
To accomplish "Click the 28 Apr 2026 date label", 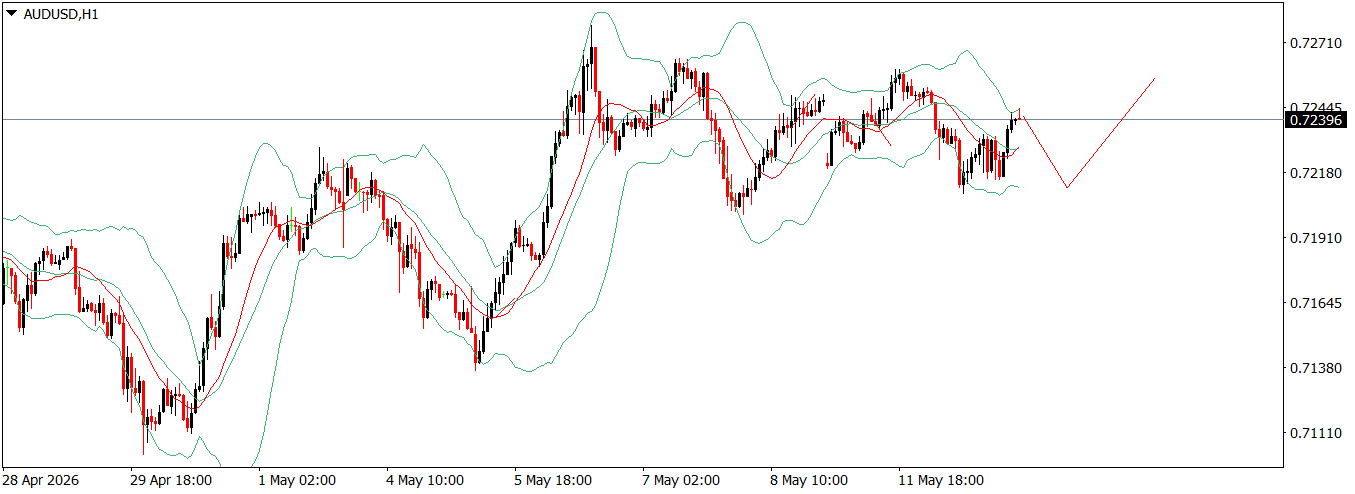I will (40, 480).
